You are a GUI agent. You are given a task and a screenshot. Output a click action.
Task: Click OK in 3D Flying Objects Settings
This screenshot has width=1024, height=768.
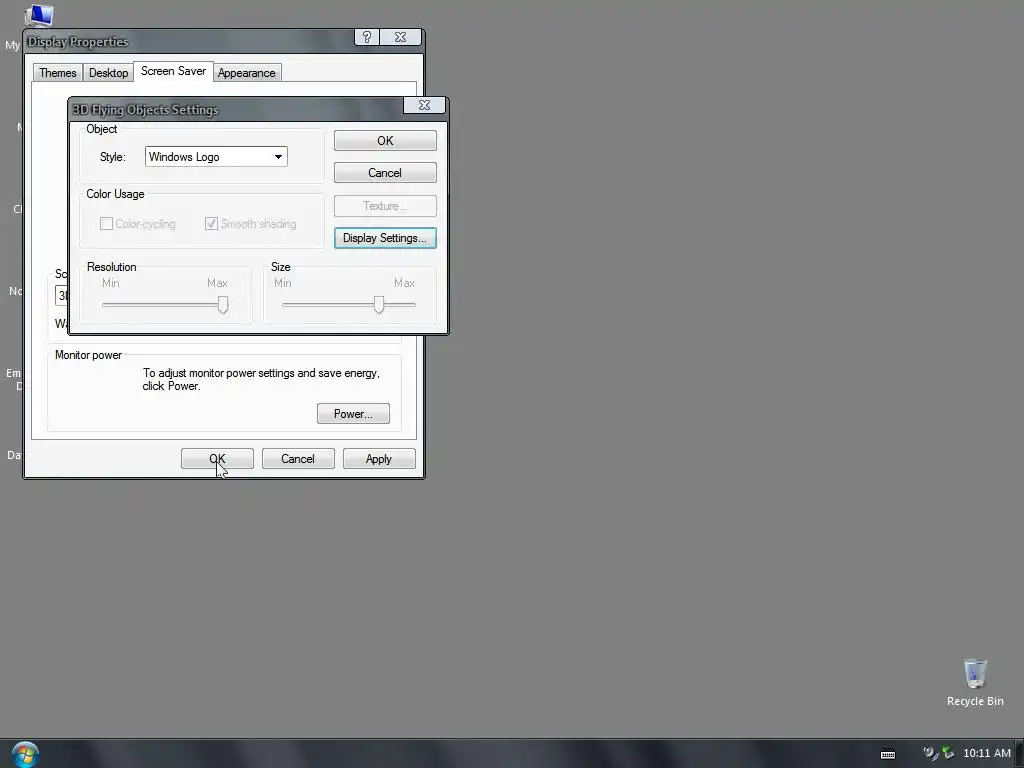385,140
